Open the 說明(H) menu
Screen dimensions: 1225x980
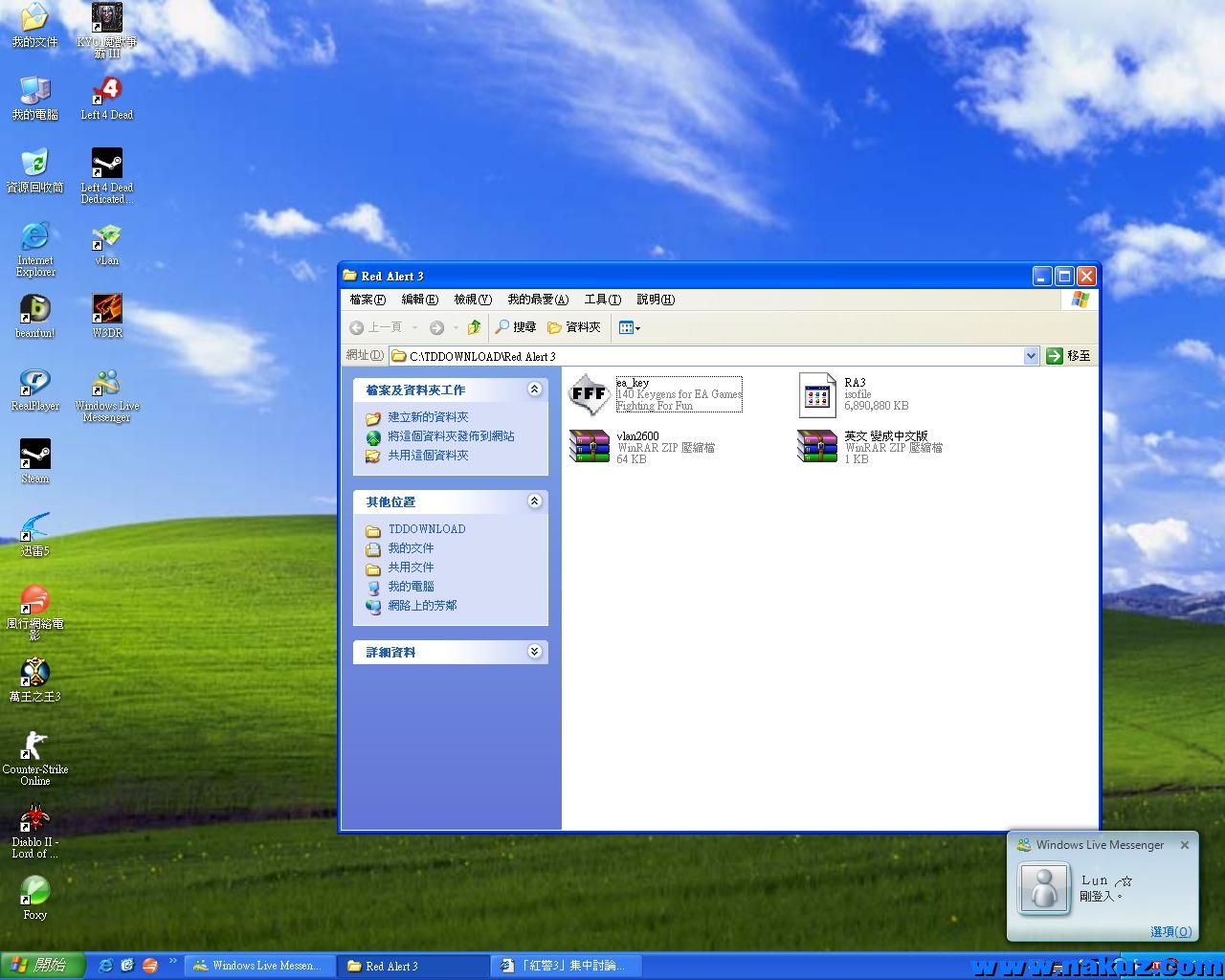[656, 300]
